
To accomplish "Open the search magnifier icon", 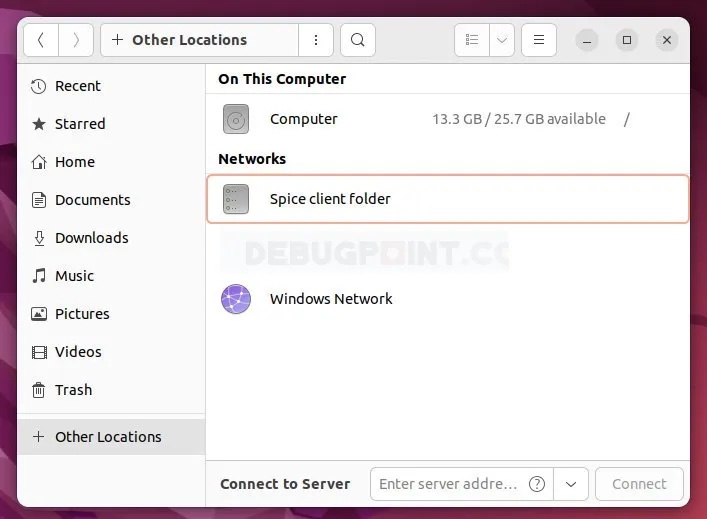I will point(357,40).
